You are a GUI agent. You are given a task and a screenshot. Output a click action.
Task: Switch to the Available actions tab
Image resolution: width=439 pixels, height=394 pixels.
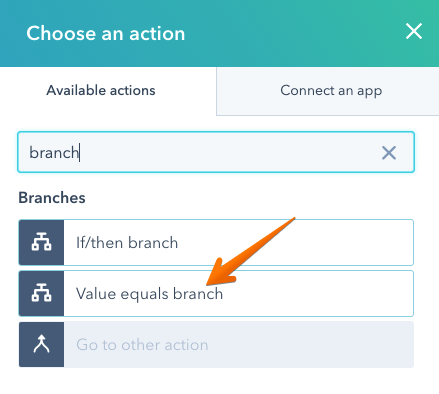pyautogui.click(x=101, y=90)
